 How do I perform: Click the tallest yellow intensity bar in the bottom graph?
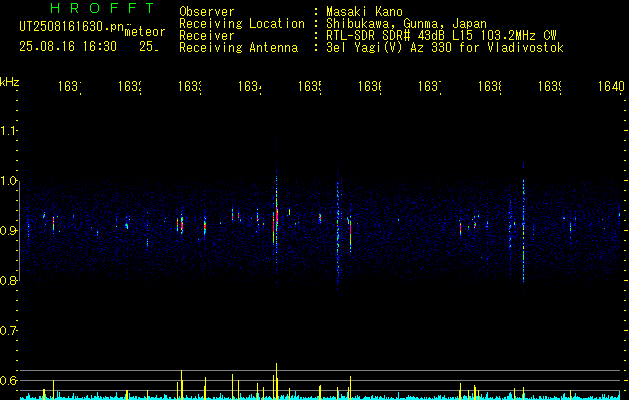pyautogui.click(x=276, y=381)
